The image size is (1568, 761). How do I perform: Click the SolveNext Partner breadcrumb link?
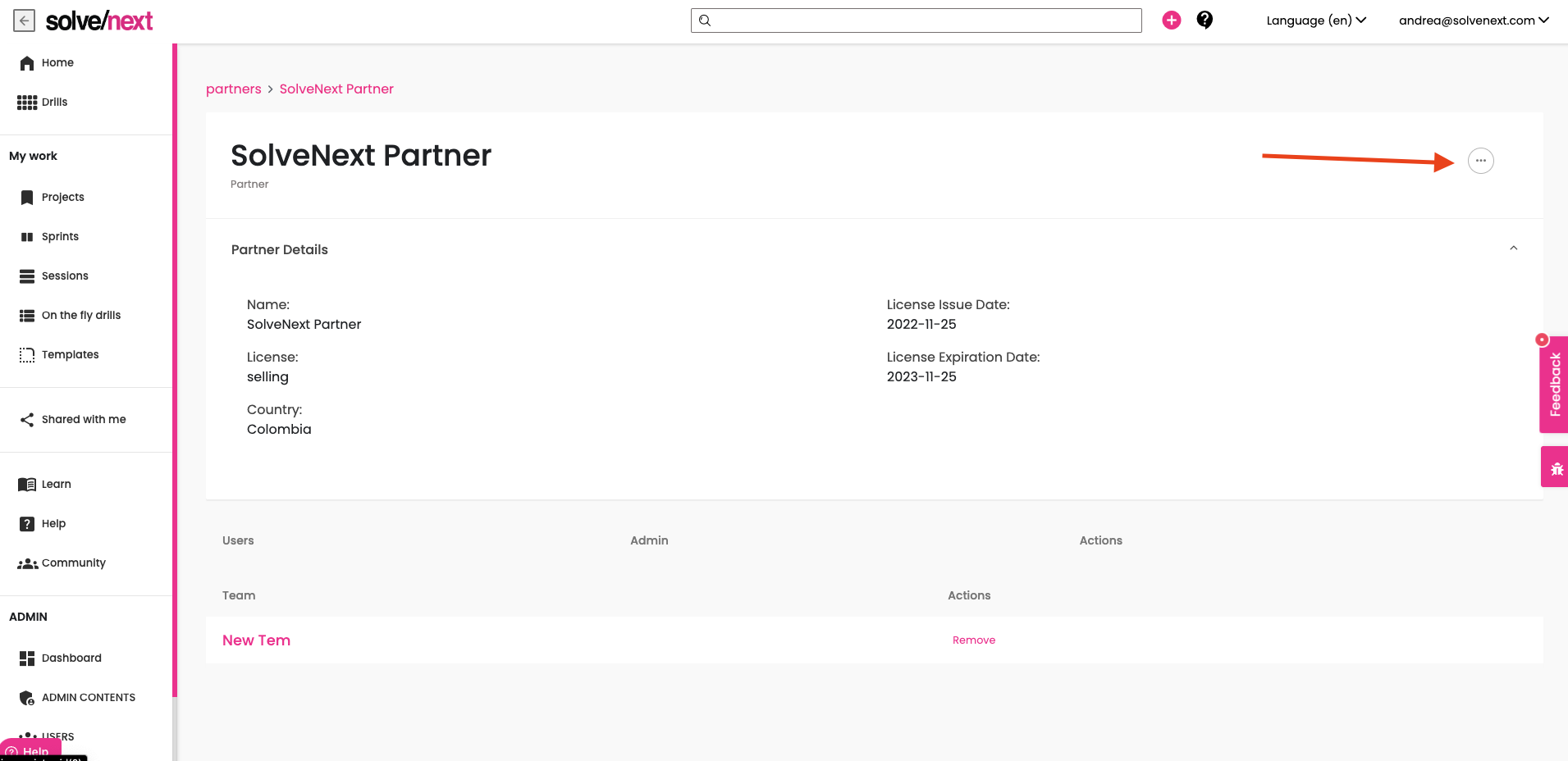point(336,89)
